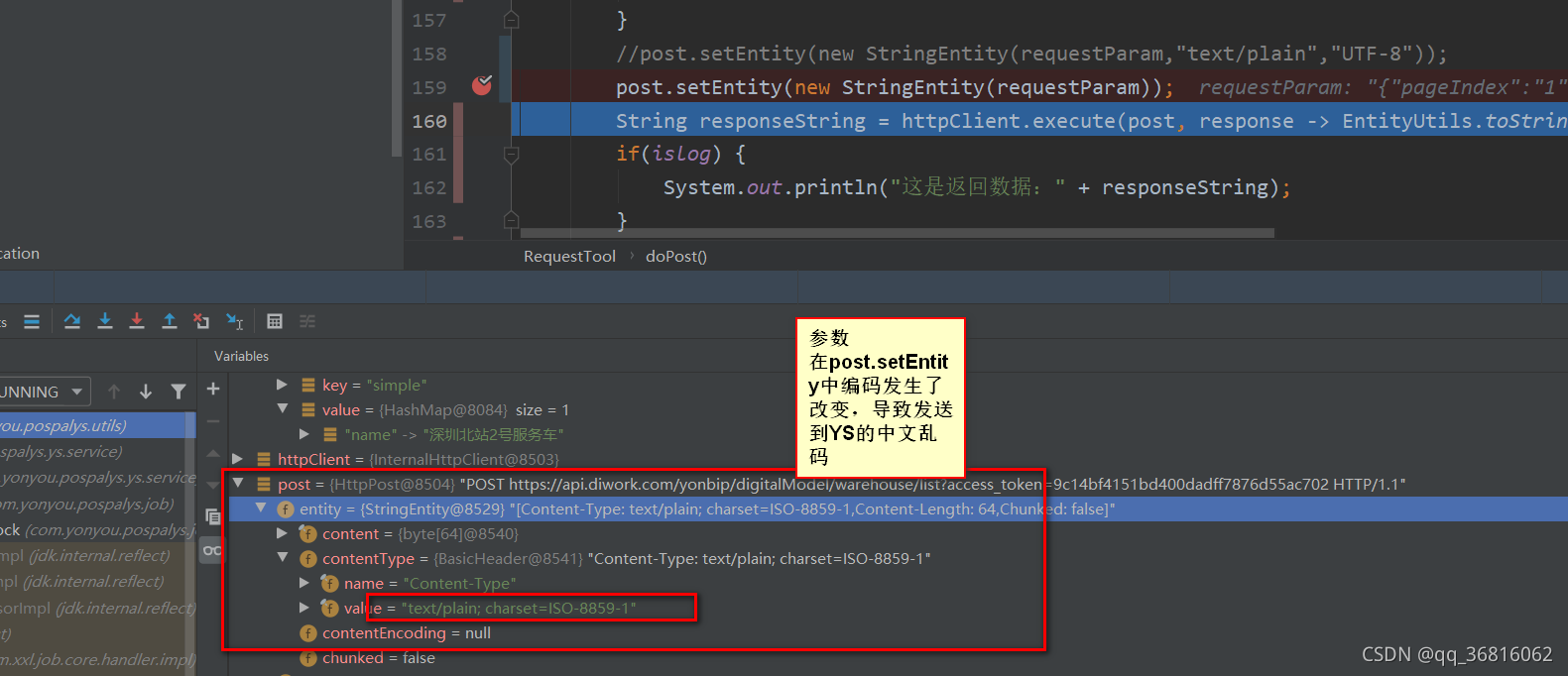1568x676 pixels.
Task: Expand the name = "Content-Type" node
Action: tap(304, 583)
